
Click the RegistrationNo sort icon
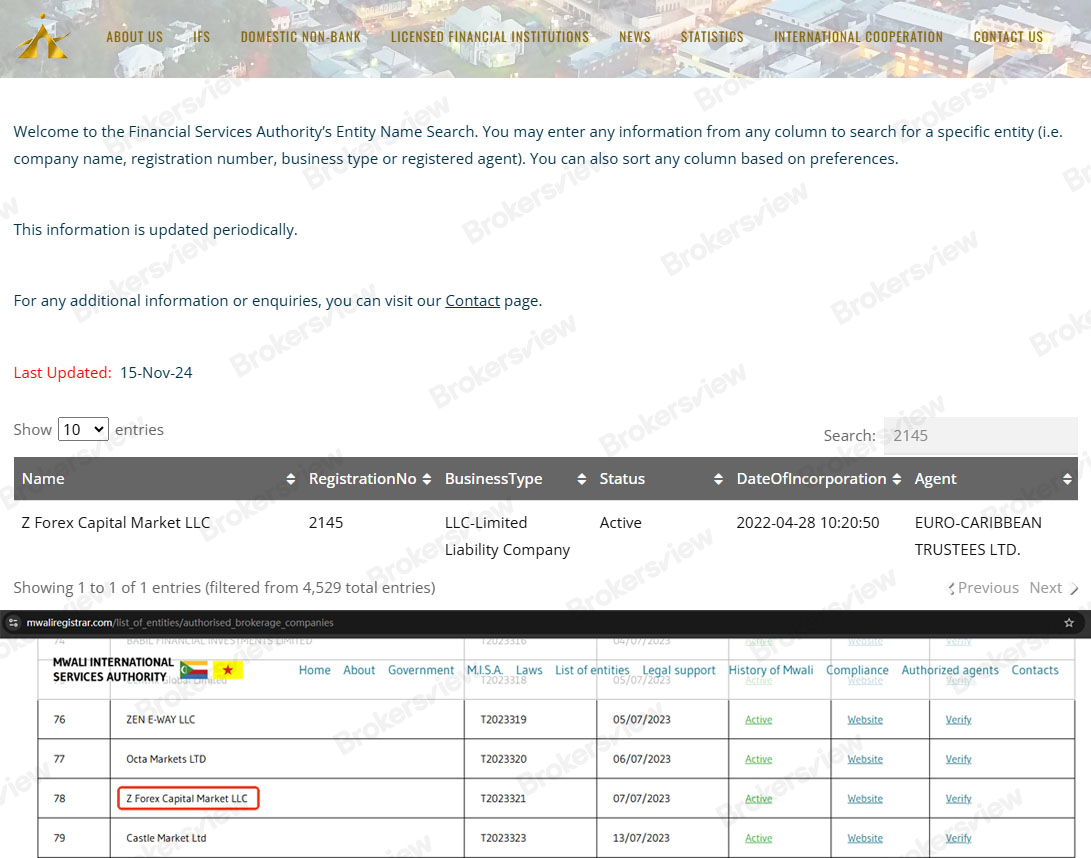pos(428,479)
